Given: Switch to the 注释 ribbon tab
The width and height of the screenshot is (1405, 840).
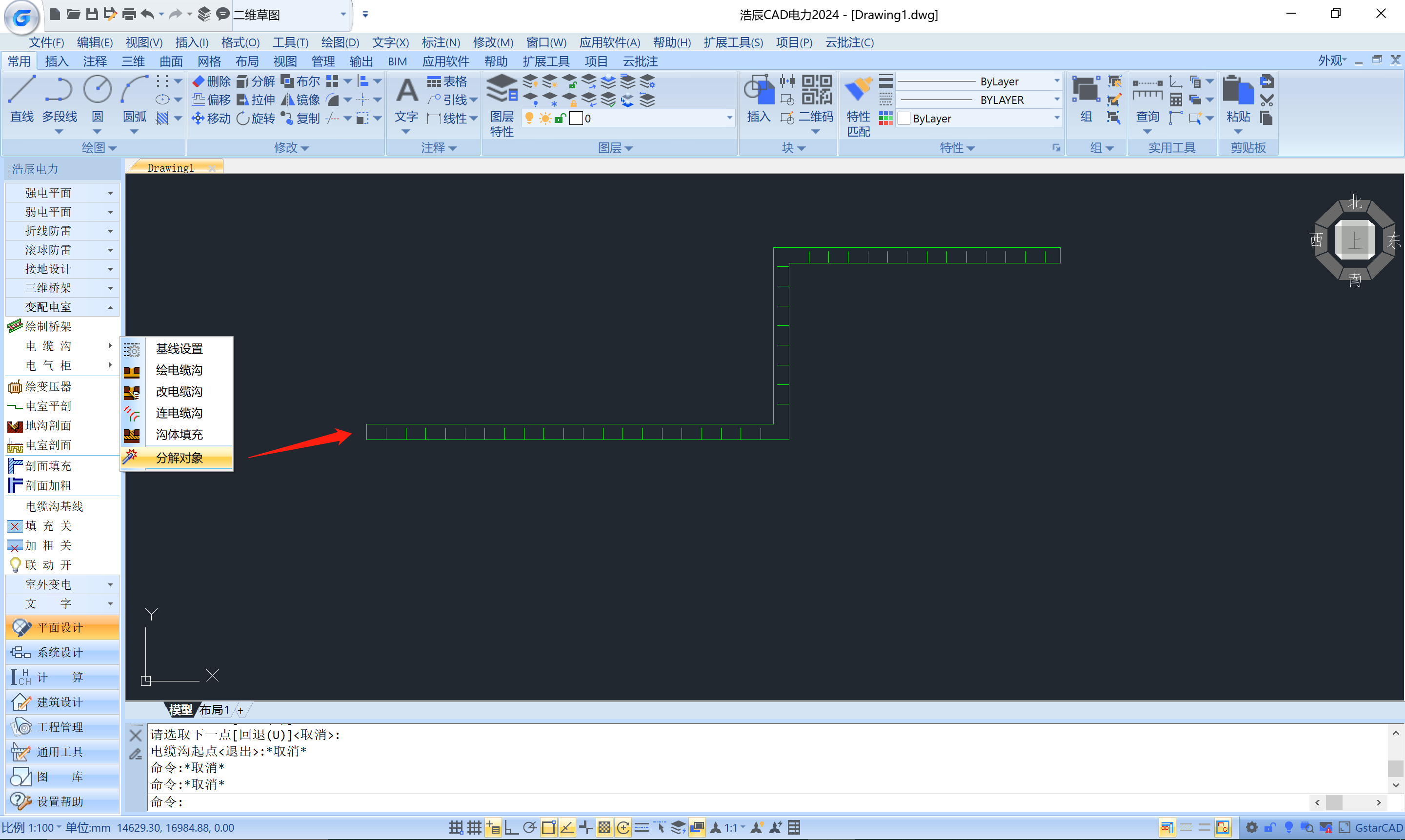Looking at the screenshot, I should 95,61.
